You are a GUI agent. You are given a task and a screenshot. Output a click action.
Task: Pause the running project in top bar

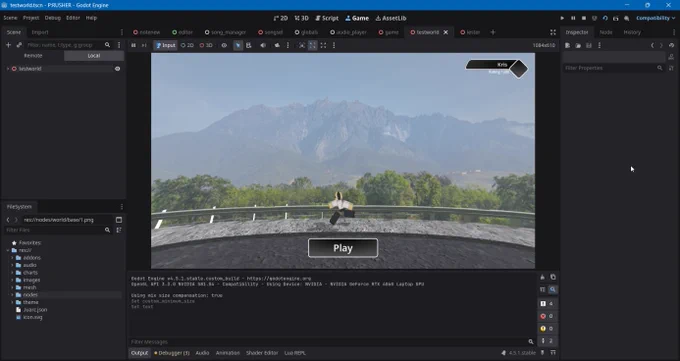click(x=573, y=18)
